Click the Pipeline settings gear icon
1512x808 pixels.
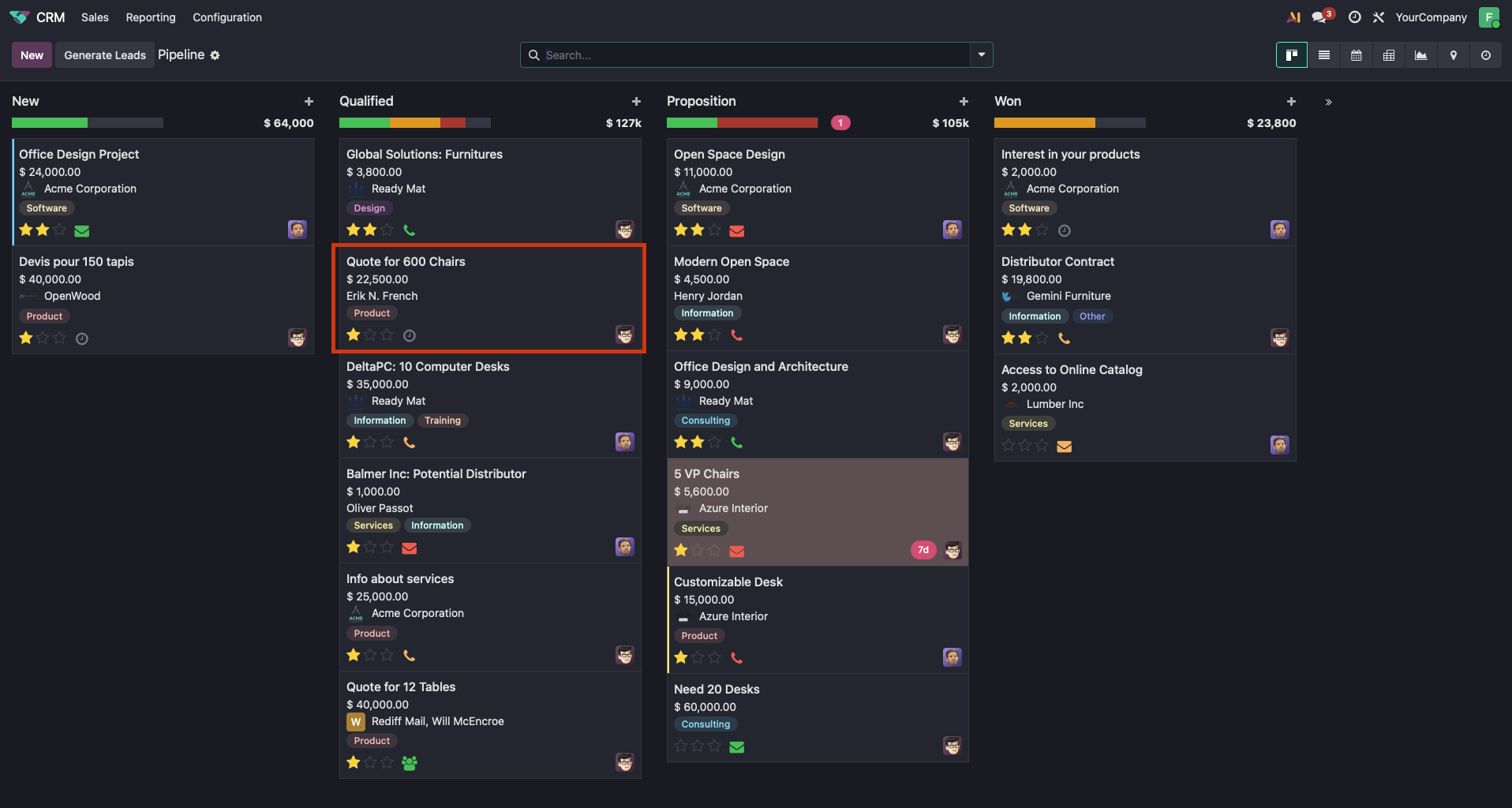pyautogui.click(x=215, y=55)
